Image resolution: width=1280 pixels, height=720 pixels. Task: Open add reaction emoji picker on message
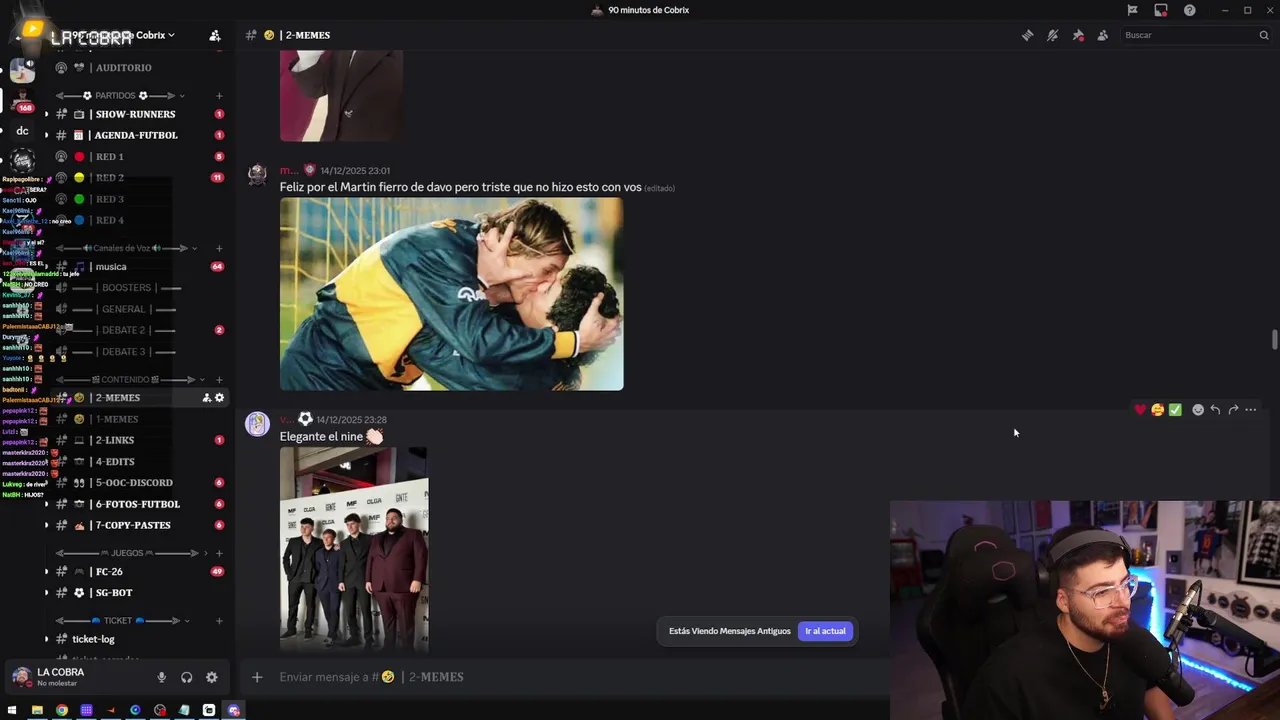click(1198, 410)
